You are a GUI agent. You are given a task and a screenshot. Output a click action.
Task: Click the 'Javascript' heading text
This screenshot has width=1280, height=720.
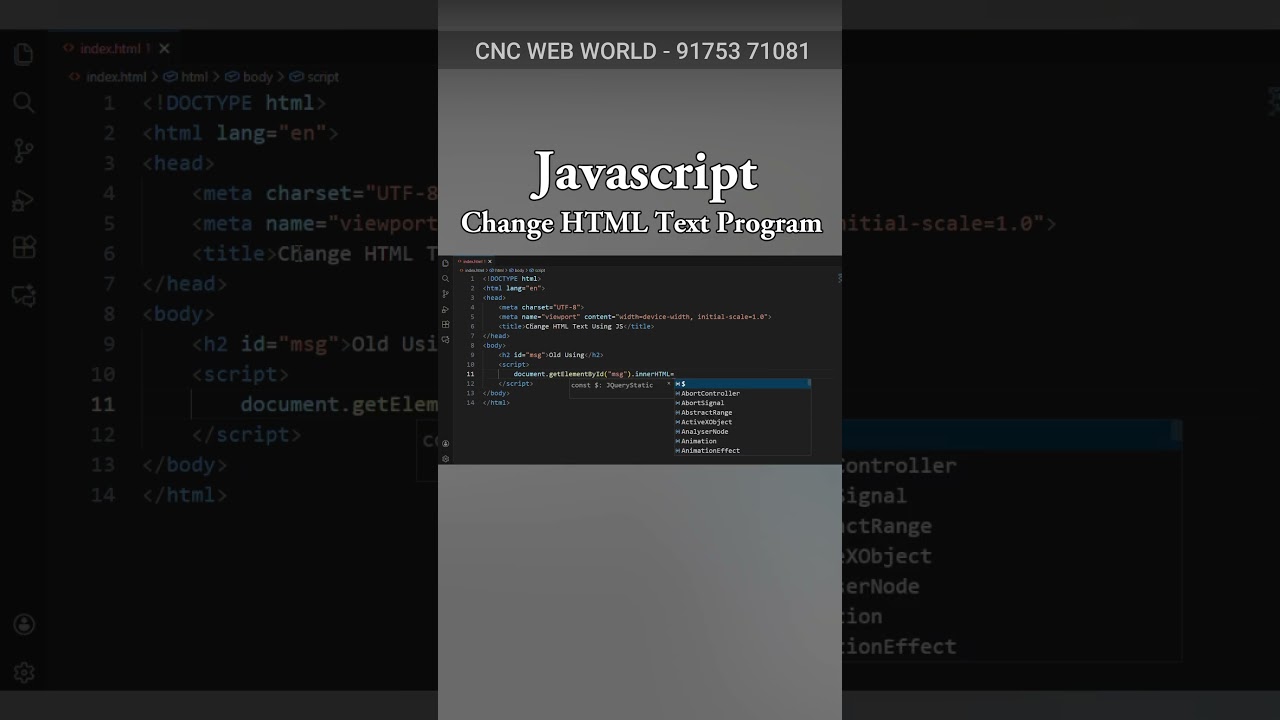pos(645,174)
